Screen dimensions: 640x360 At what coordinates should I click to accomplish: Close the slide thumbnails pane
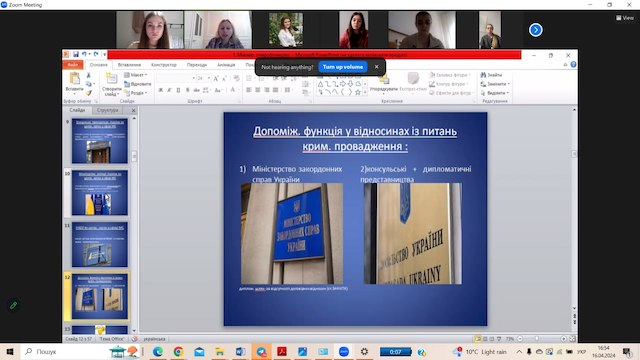[x=133, y=111]
